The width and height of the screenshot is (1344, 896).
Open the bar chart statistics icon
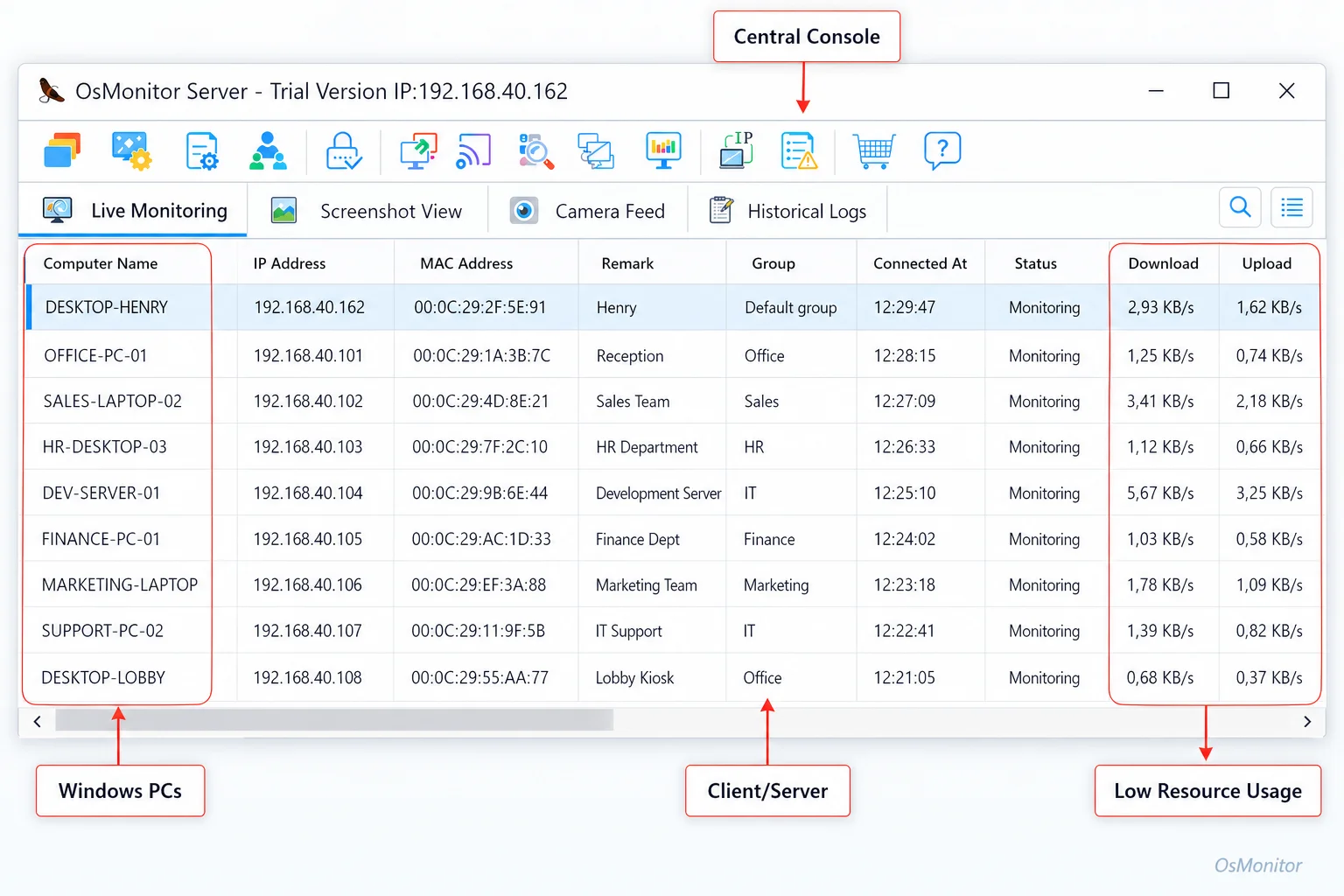click(663, 150)
